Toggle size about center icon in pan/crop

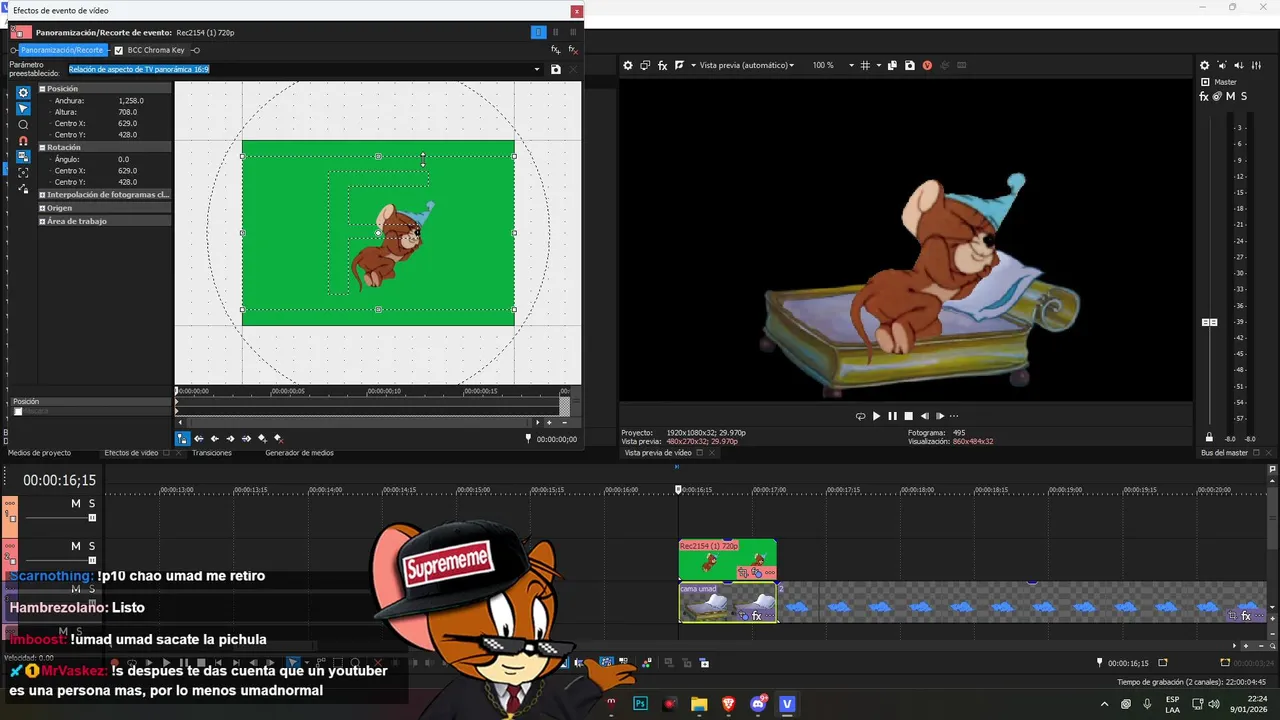[x=23, y=173]
